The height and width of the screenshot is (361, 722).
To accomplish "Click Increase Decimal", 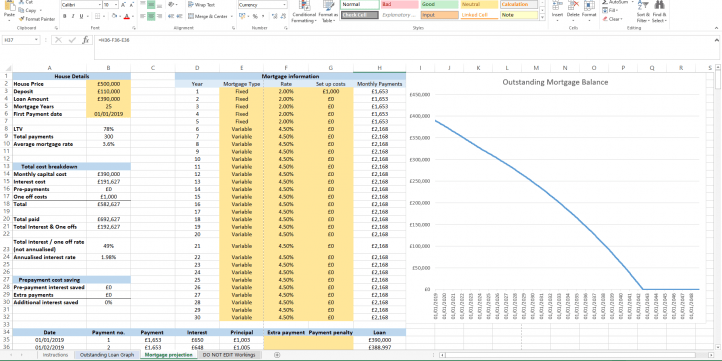I will coord(275,16).
